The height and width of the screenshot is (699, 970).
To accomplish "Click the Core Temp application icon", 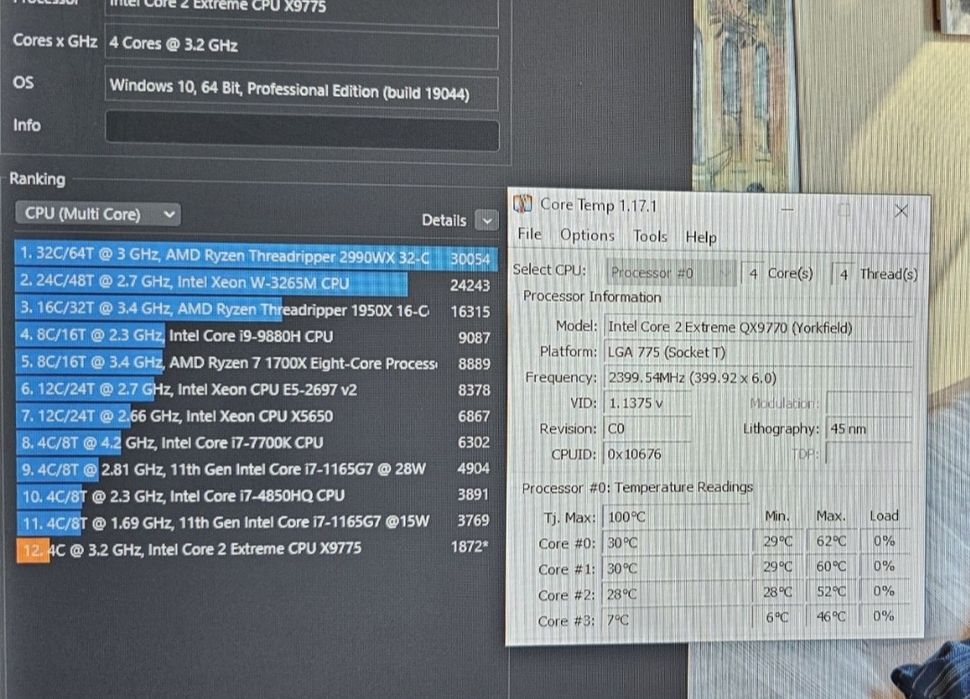I will tap(523, 204).
